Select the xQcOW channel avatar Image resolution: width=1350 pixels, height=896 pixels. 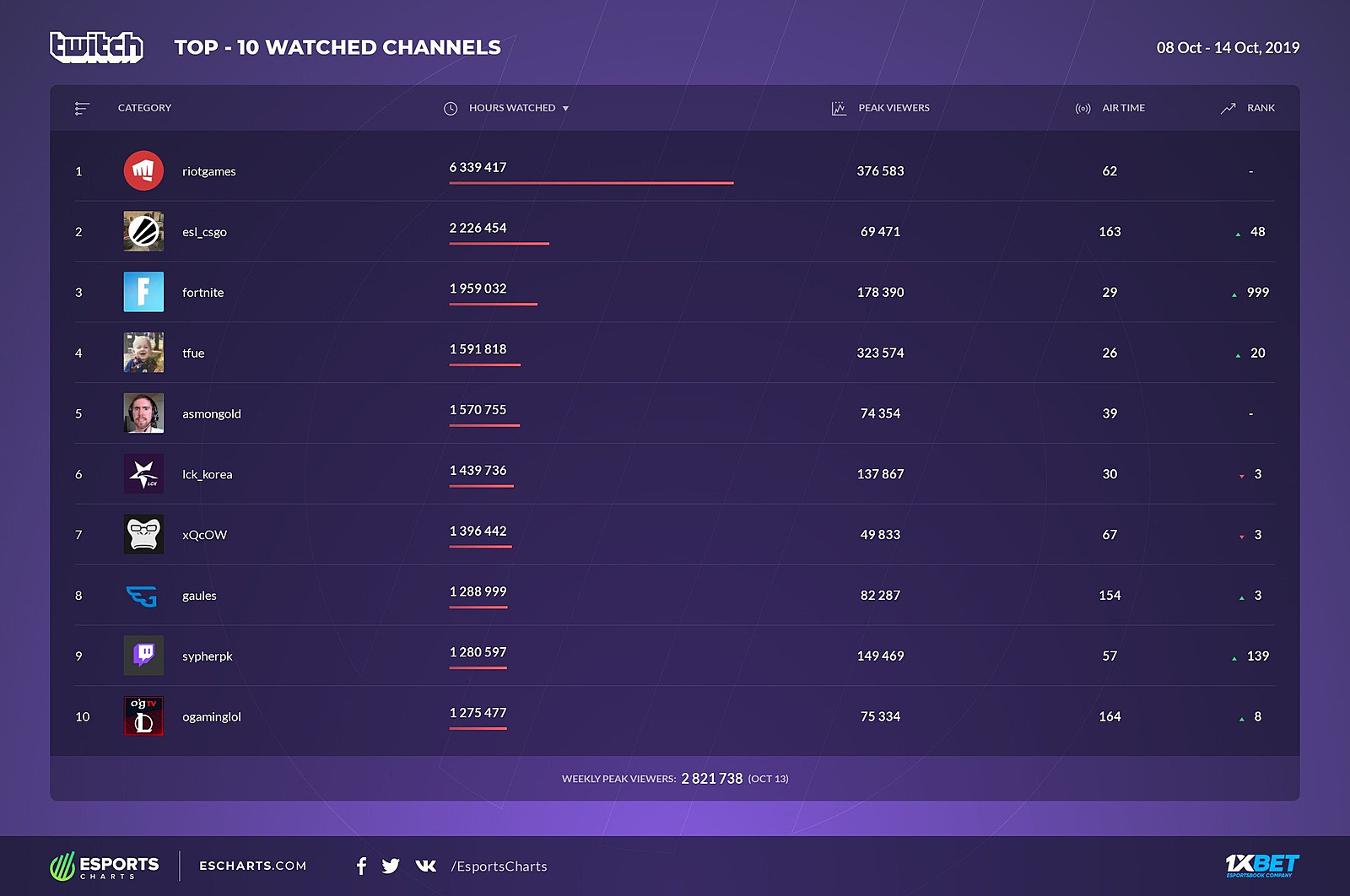pyautogui.click(x=143, y=534)
